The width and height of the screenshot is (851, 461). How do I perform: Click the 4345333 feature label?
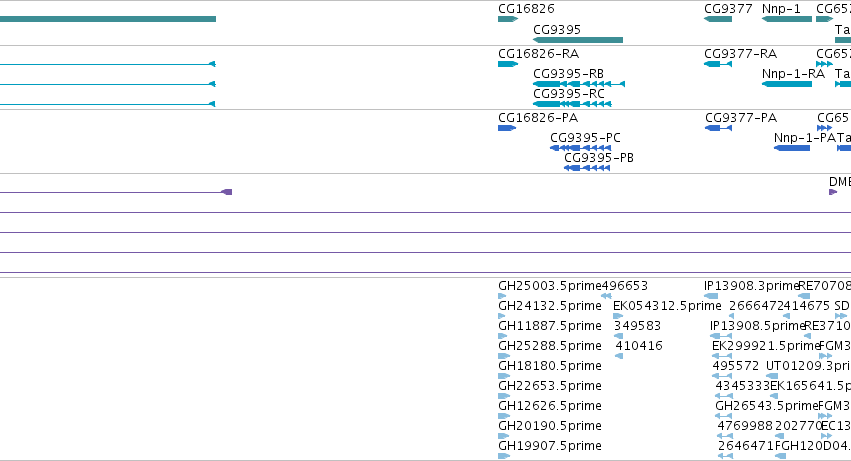(x=742, y=386)
